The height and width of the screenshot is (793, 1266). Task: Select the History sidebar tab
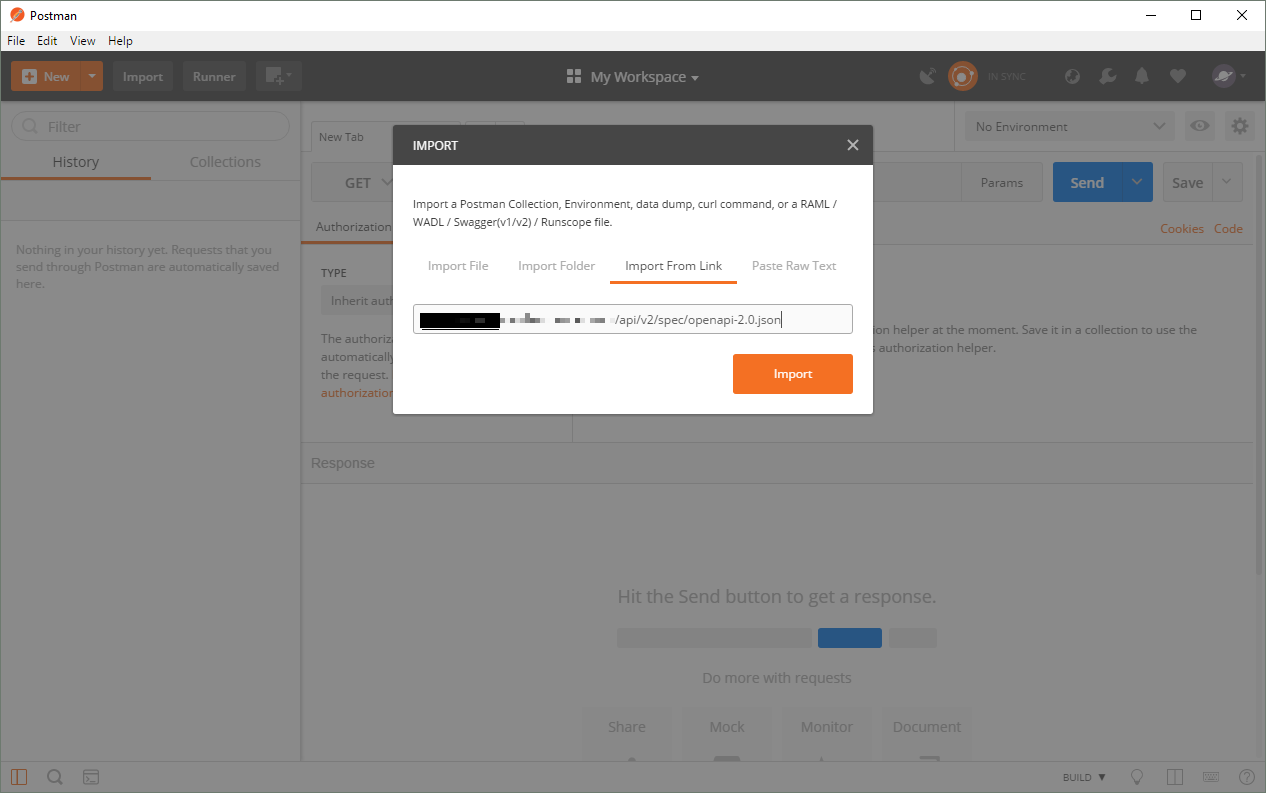(76, 162)
